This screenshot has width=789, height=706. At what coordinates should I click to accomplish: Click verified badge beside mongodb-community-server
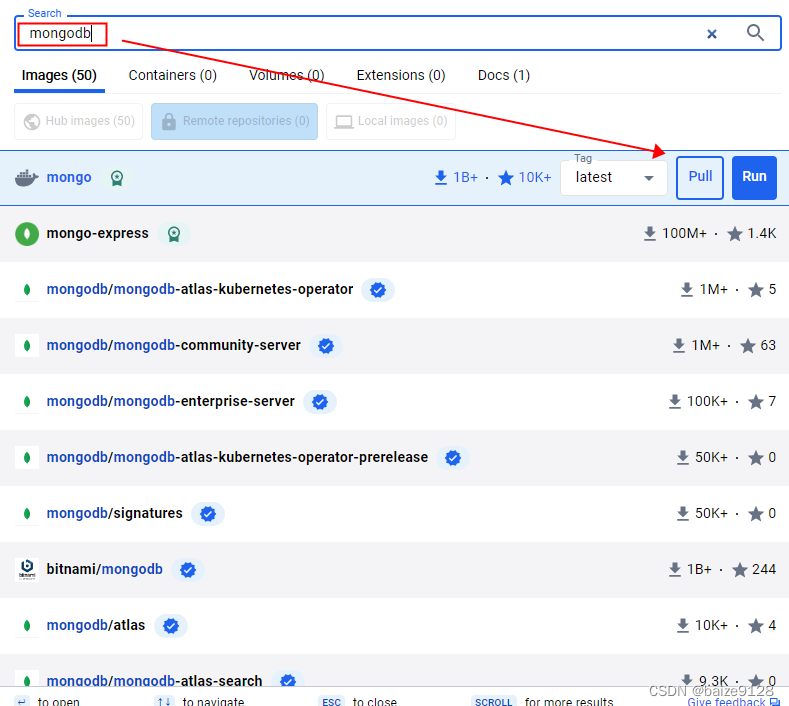point(326,346)
